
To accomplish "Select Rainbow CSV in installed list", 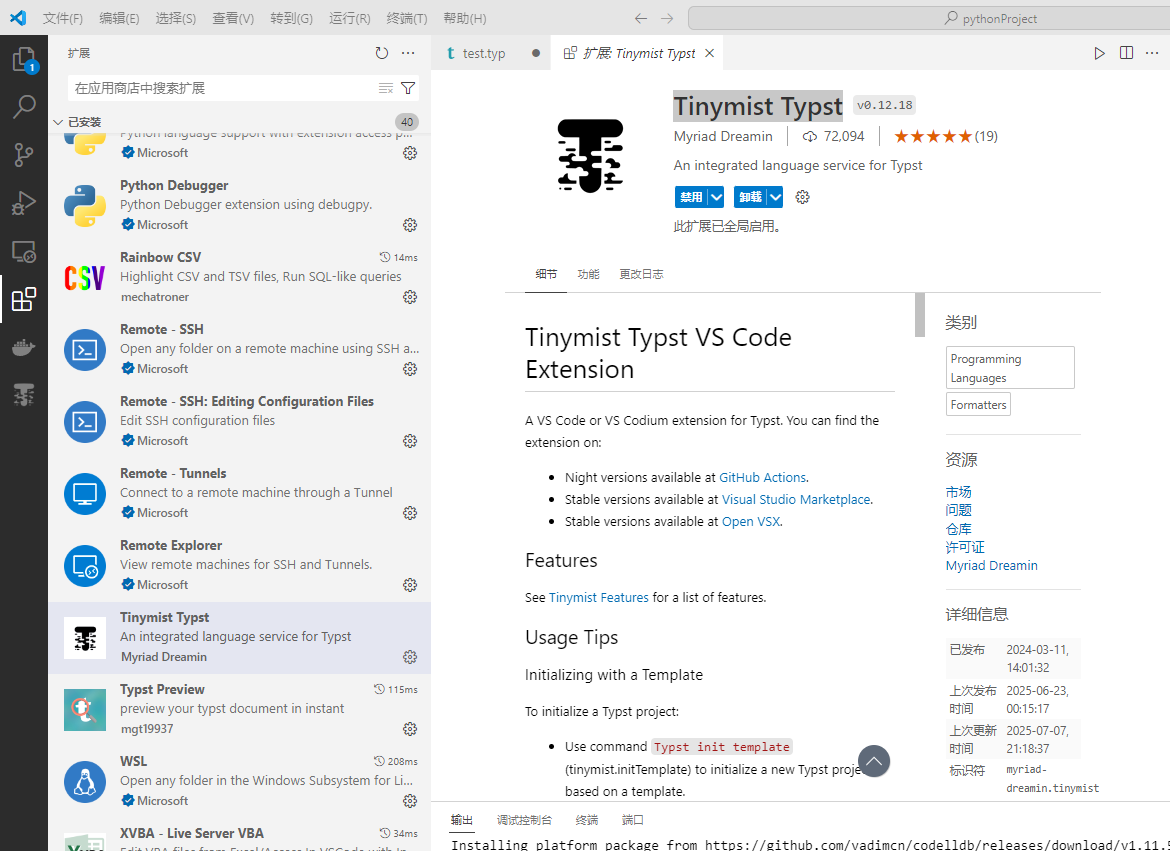I will (x=240, y=278).
